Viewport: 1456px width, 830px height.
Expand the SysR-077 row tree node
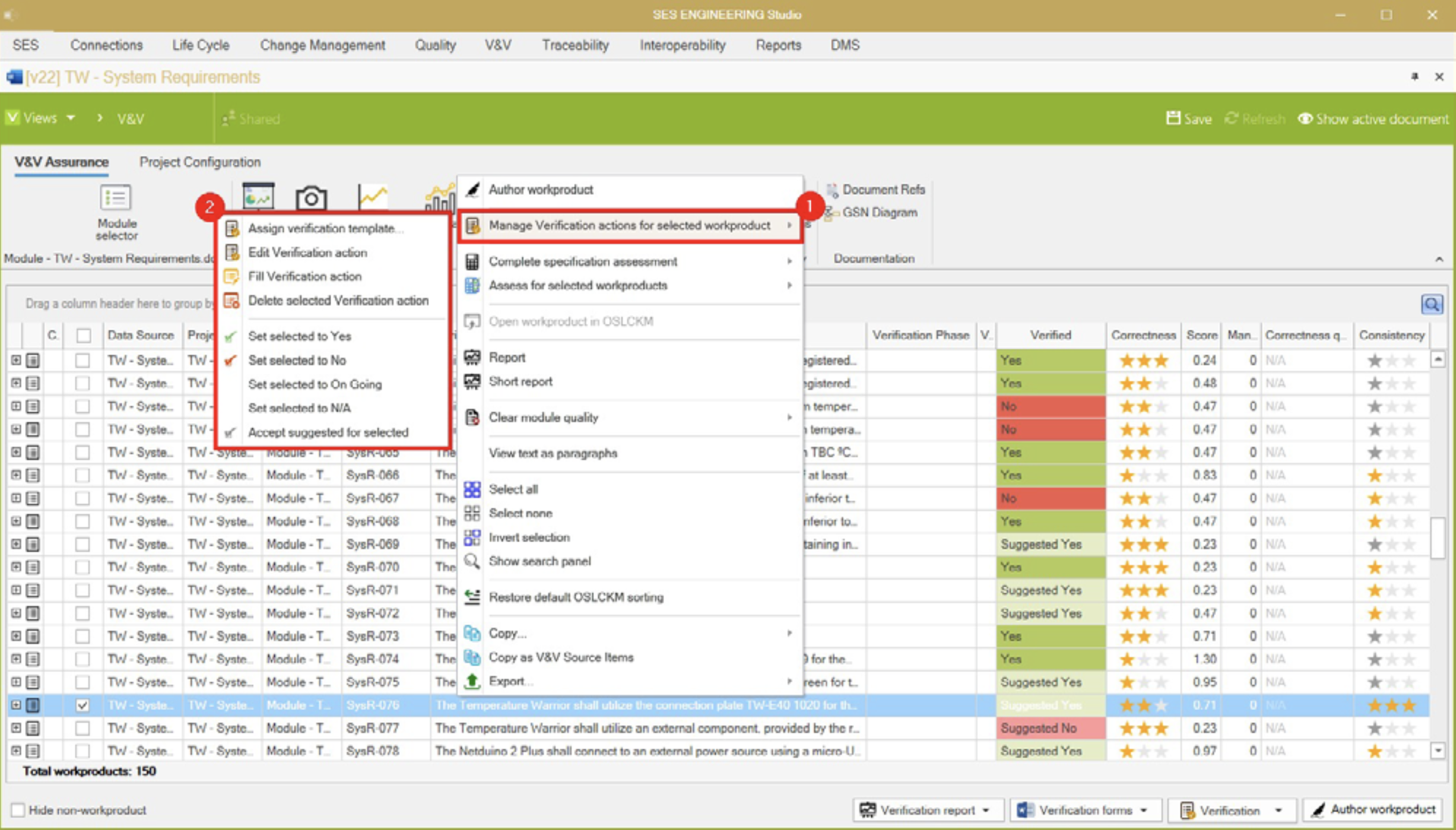(16, 728)
